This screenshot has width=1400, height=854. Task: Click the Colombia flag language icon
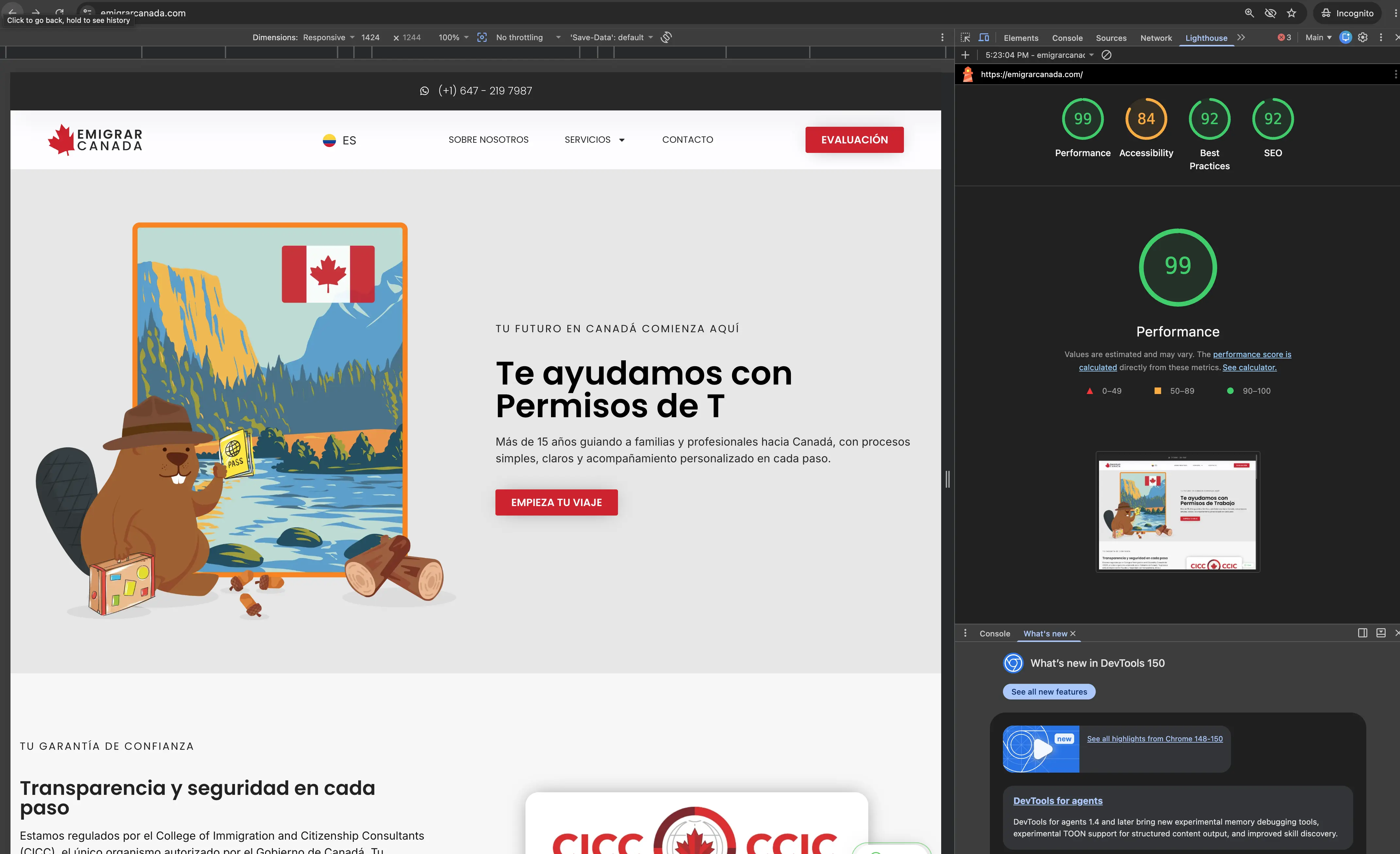click(329, 140)
